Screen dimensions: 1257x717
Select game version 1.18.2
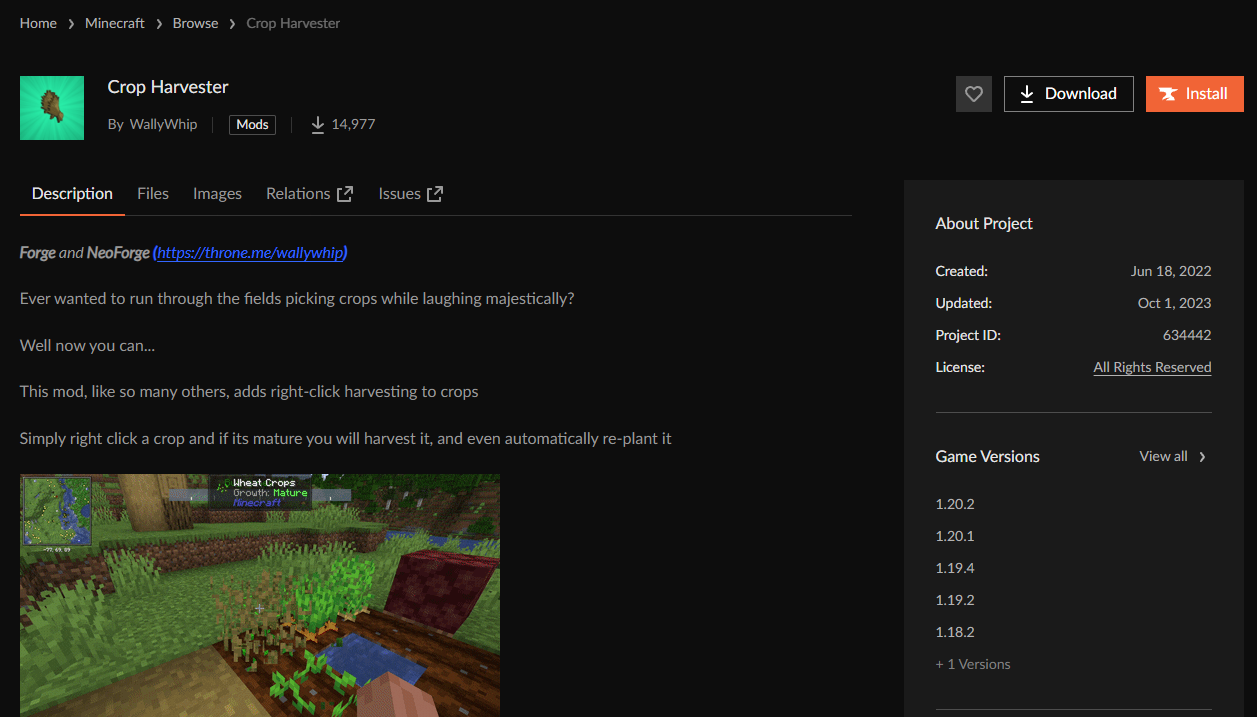click(955, 632)
